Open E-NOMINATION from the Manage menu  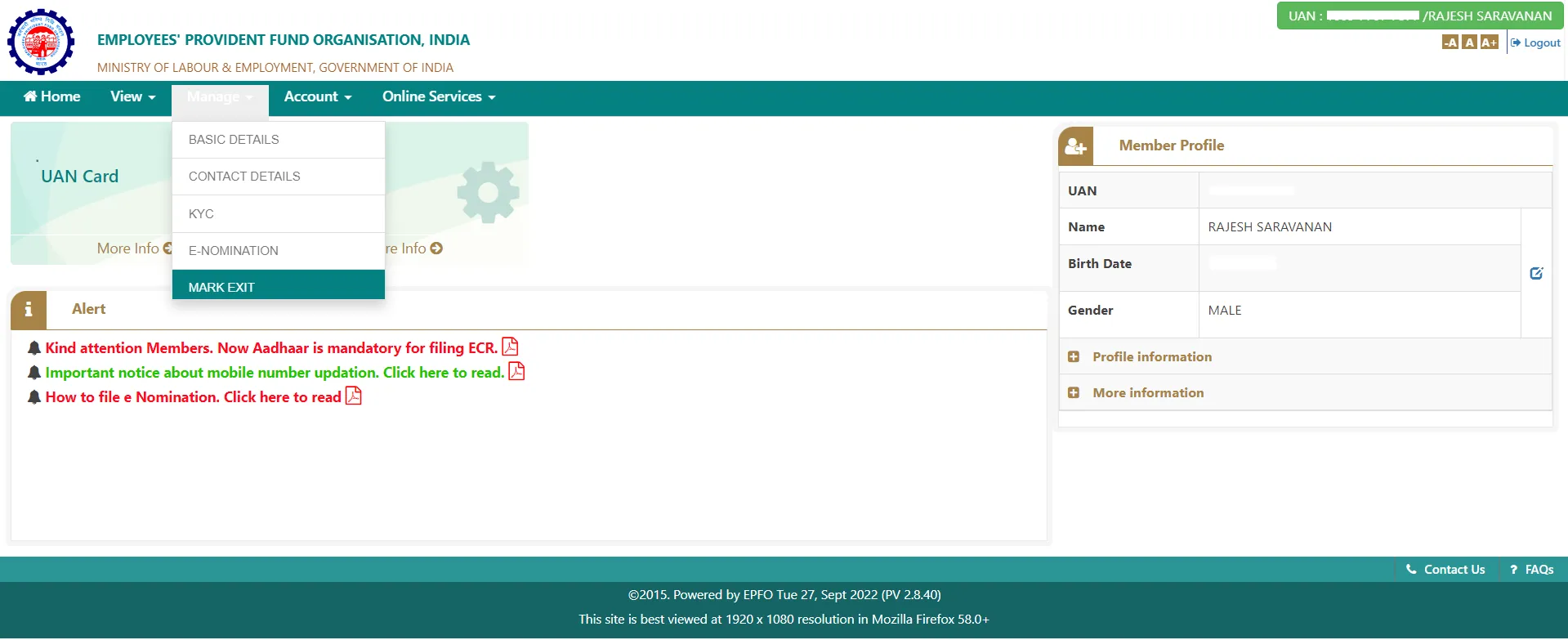pyautogui.click(x=279, y=251)
